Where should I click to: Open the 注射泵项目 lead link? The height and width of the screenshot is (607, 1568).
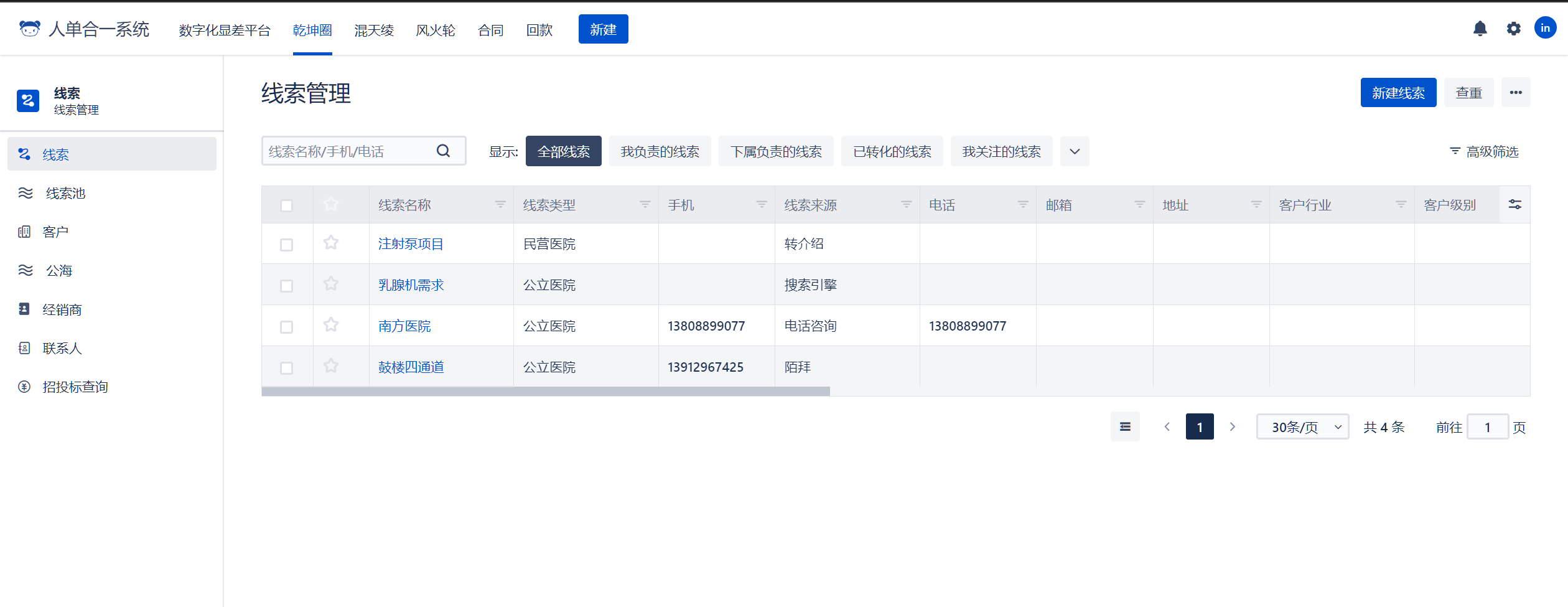(411, 243)
